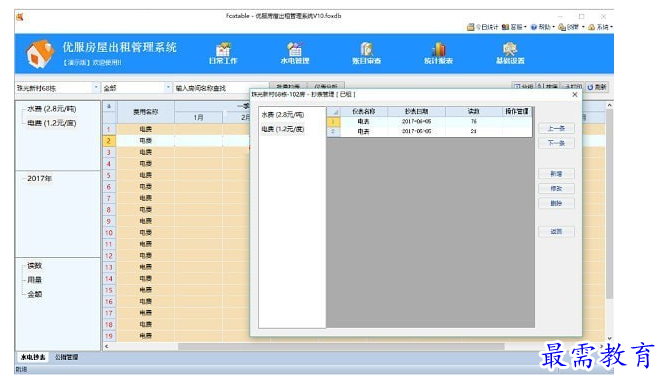Click the Foxtable app icon in title bar
663x387 pixels.
[x=19, y=17]
